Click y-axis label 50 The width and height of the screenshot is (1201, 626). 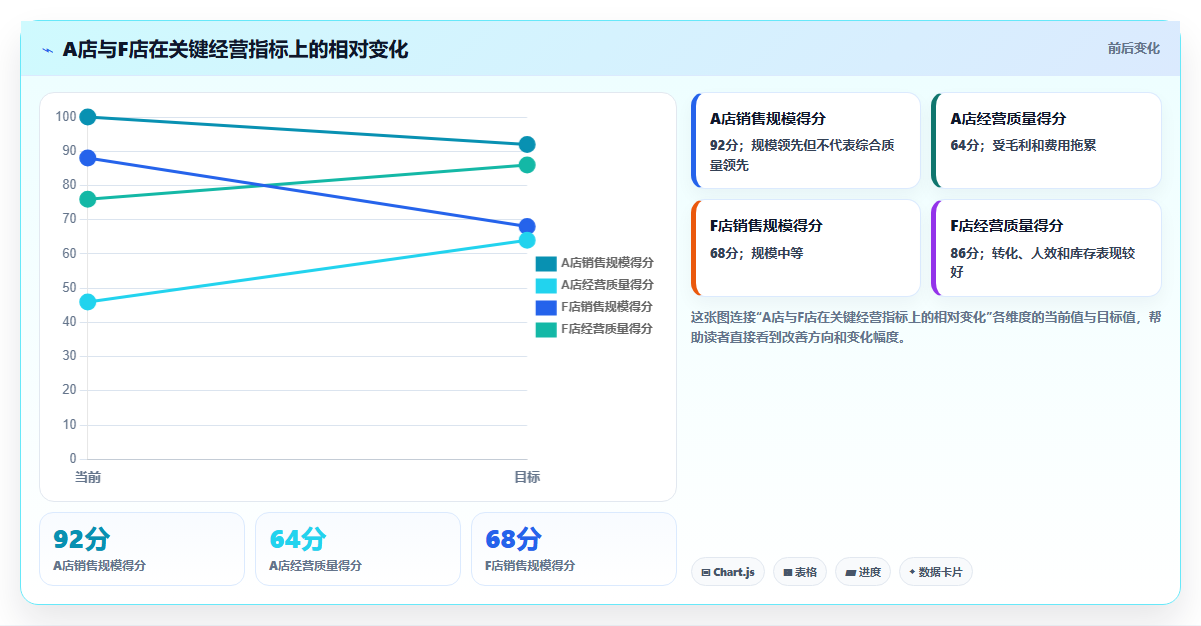click(x=69, y=288)
